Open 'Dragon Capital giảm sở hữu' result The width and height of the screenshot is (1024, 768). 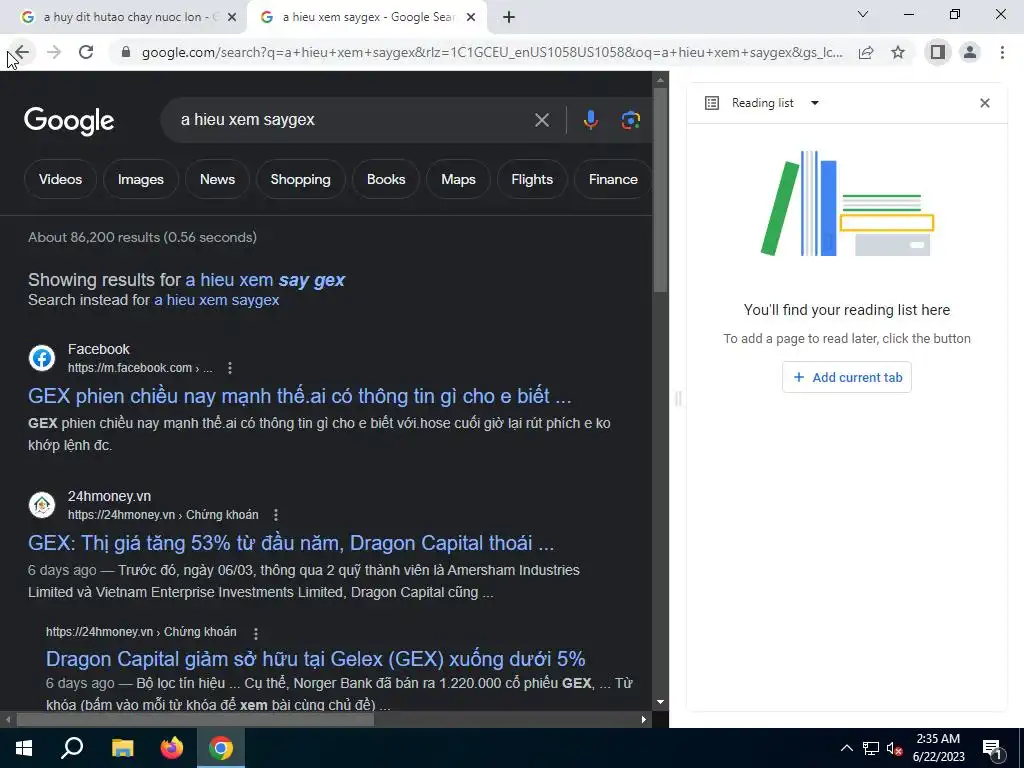(x=315, y=659)
